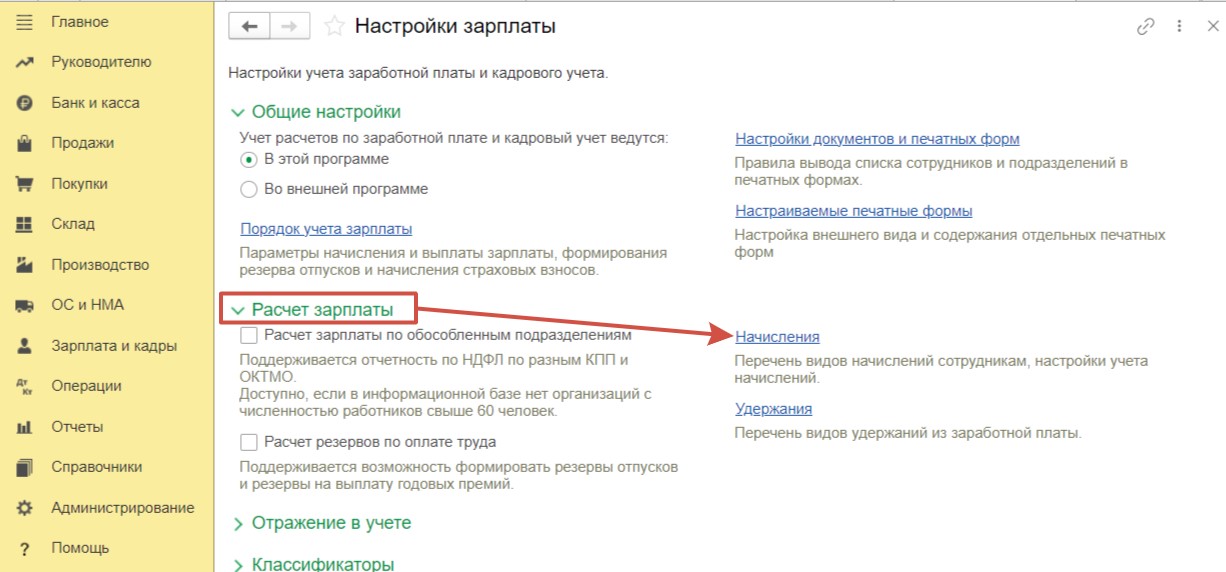The image size is (1226, 572).
Task: Click the Администрирование gear icon
Action: [x=25, y=508]
